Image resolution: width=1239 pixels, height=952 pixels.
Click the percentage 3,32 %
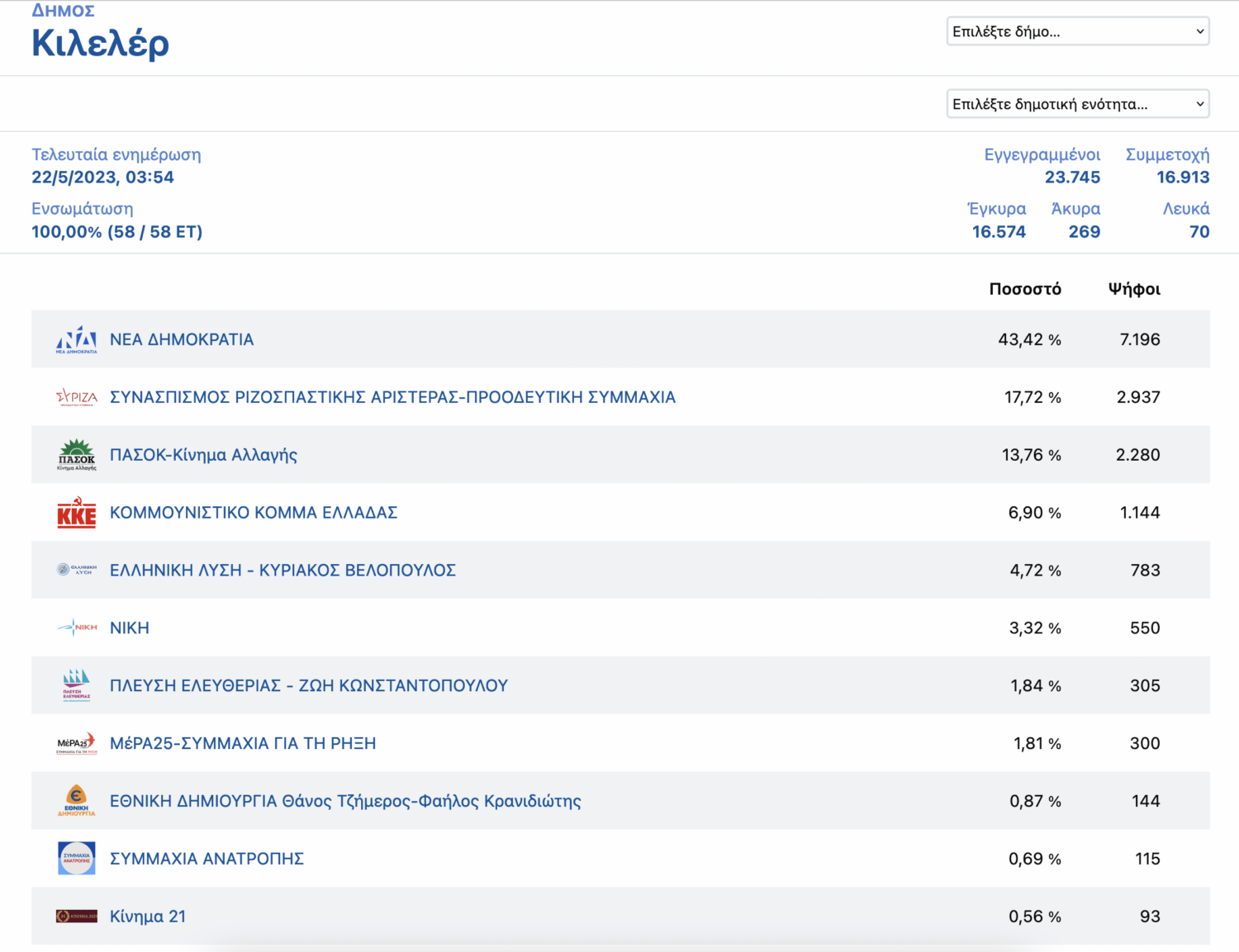(x=1035, y=628)
